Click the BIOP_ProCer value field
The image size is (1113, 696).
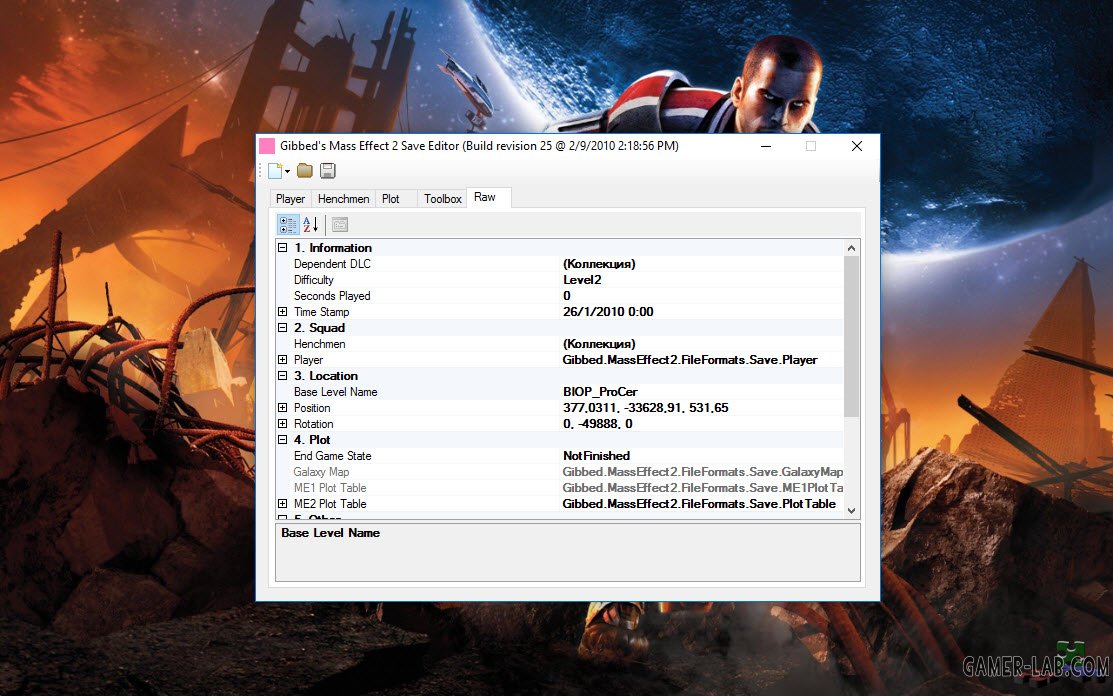[x=703, y=392]
